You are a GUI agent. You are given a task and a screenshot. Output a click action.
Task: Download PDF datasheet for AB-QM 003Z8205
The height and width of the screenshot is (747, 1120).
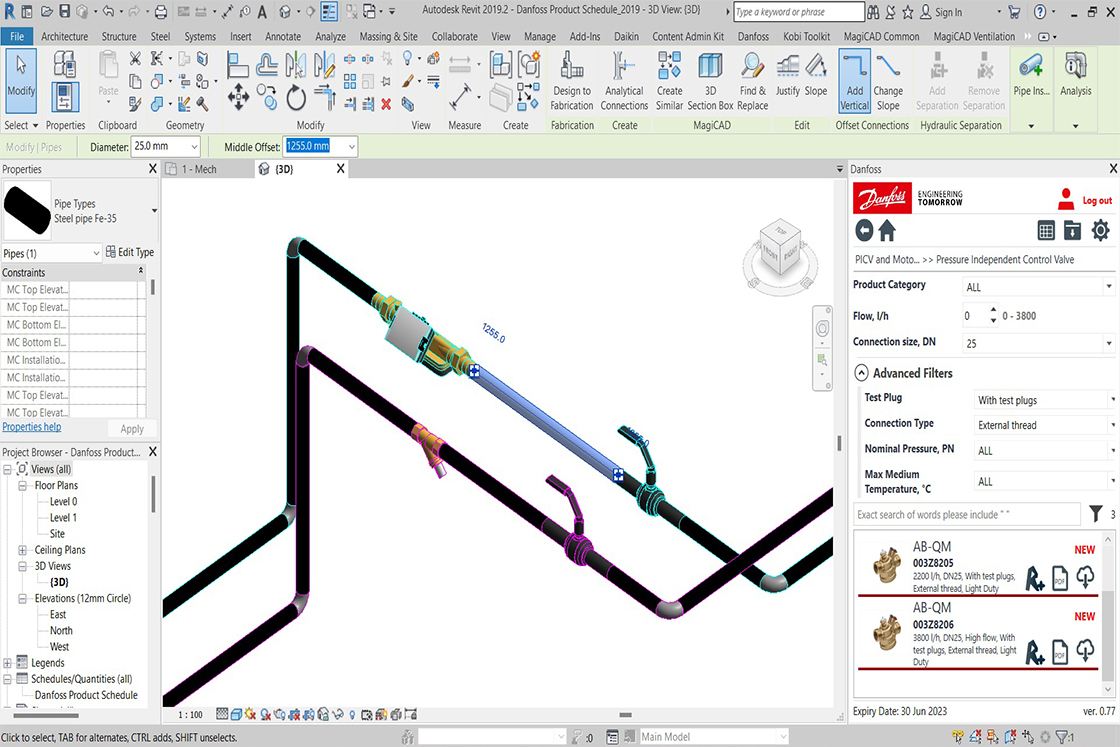1061,577
